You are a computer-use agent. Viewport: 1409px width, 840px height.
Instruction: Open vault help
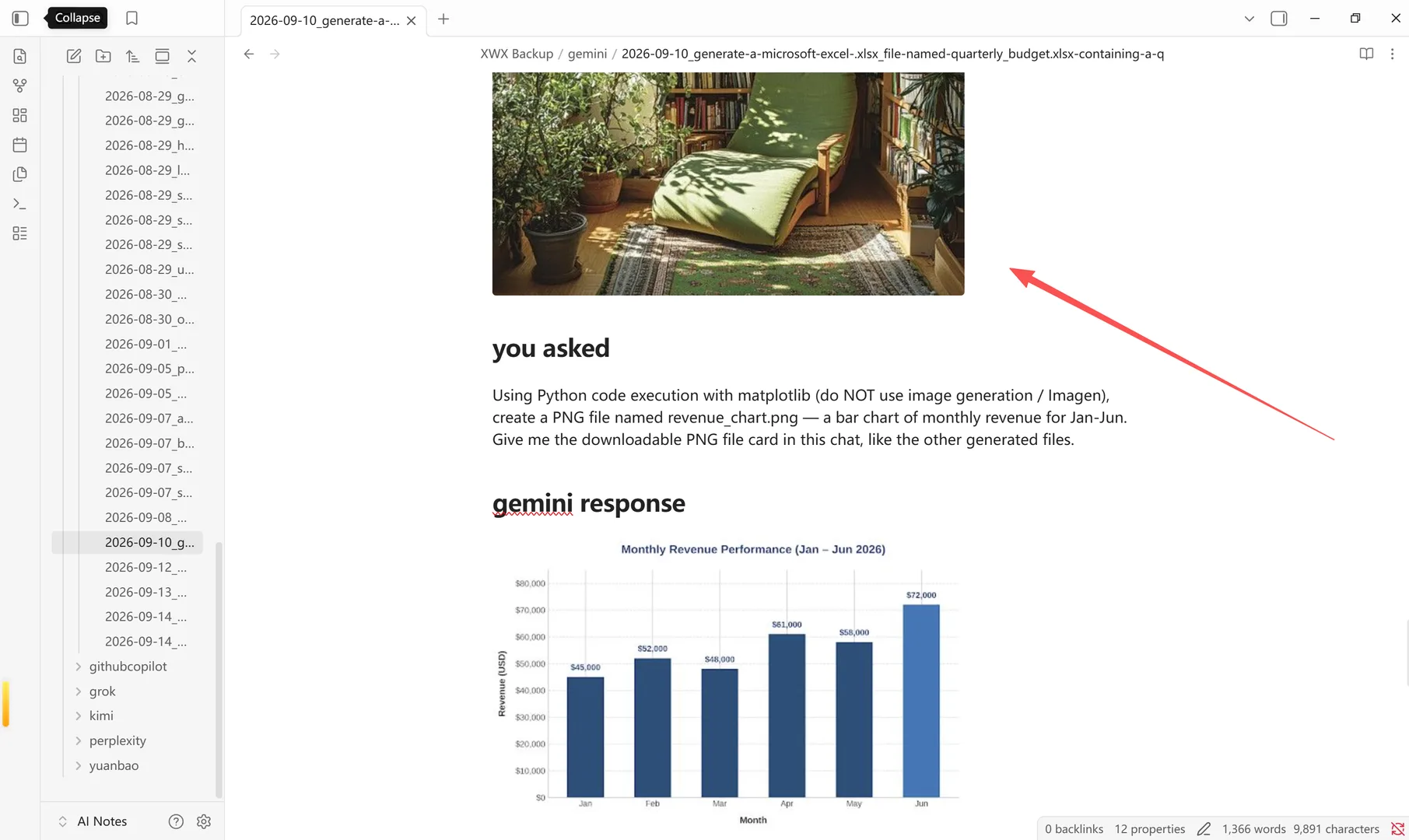(177, 821)
